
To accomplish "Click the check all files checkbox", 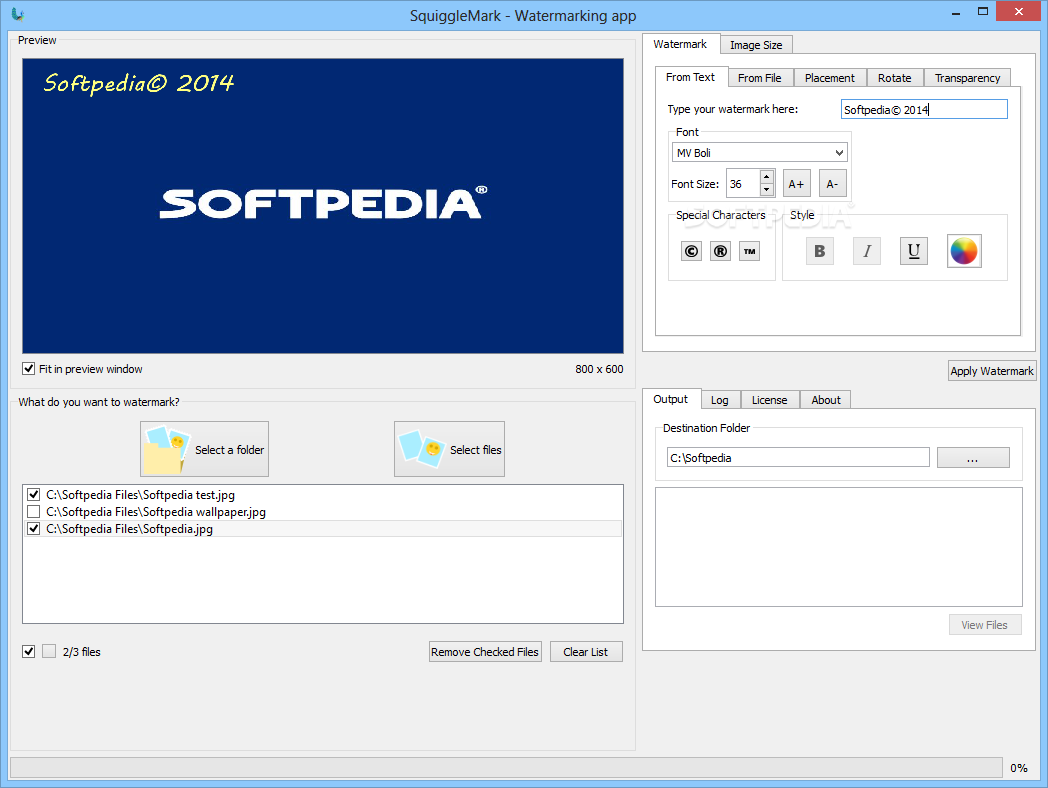I will click(x=29, y=652).
